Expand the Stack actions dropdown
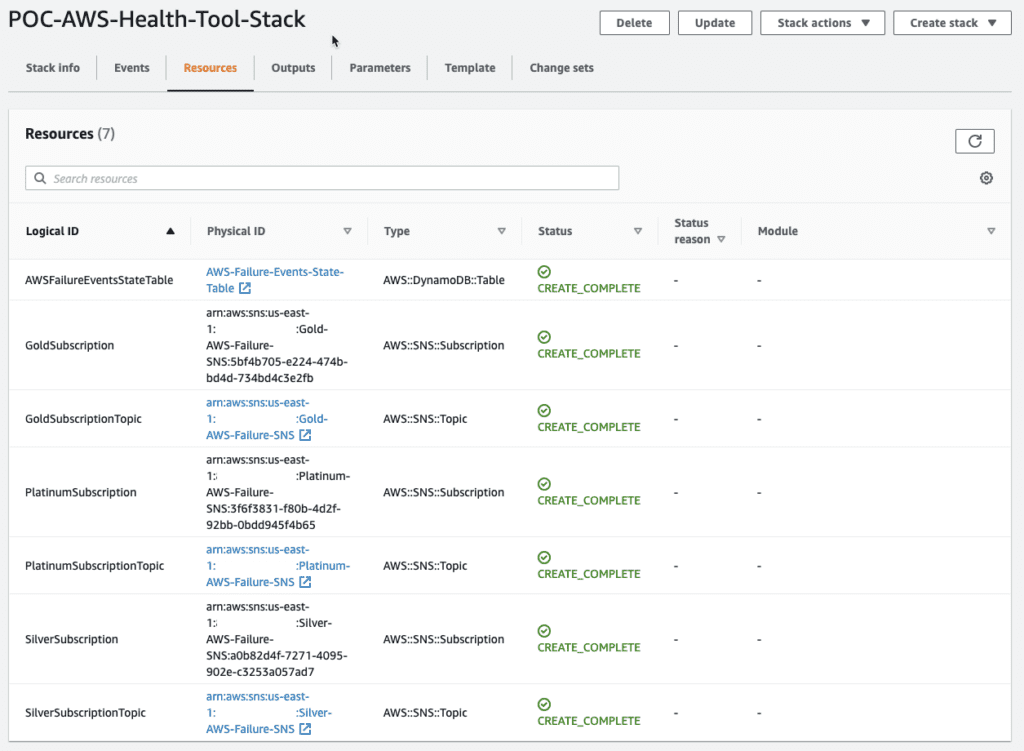This screenshot has width=1024, height=751. click(x=822, y=23)
